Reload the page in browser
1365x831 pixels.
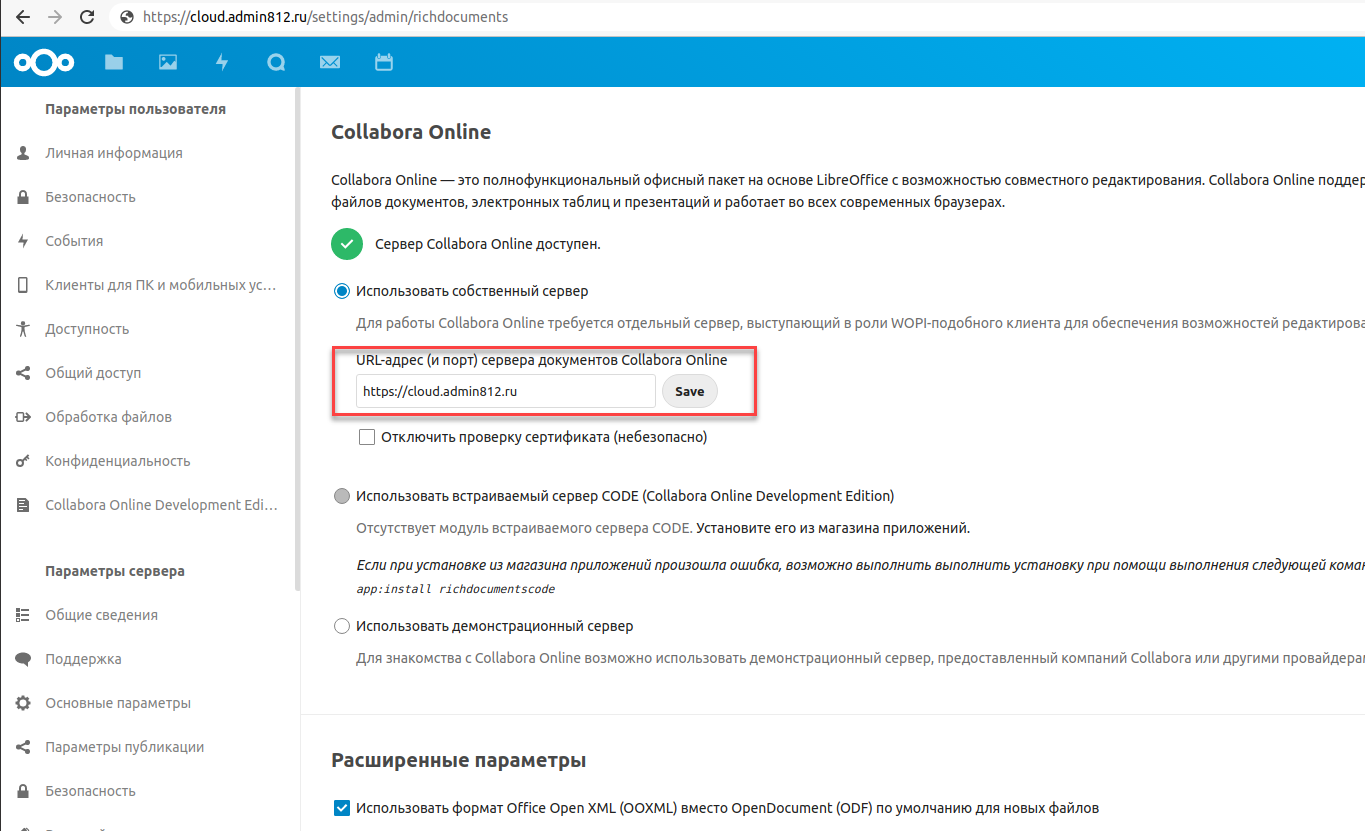click(87, 17)
